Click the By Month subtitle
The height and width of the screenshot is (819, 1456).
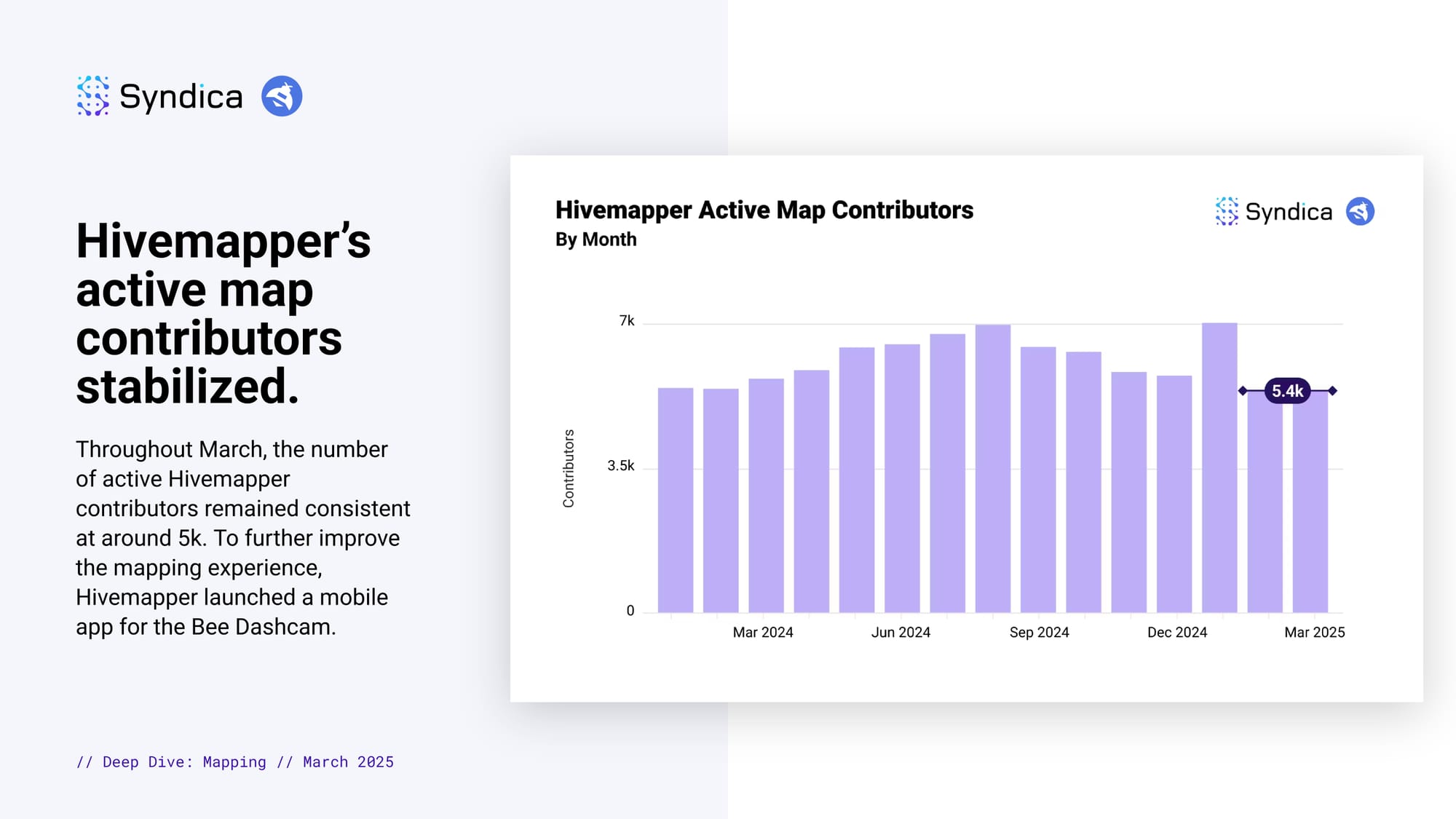coord(596,240)
